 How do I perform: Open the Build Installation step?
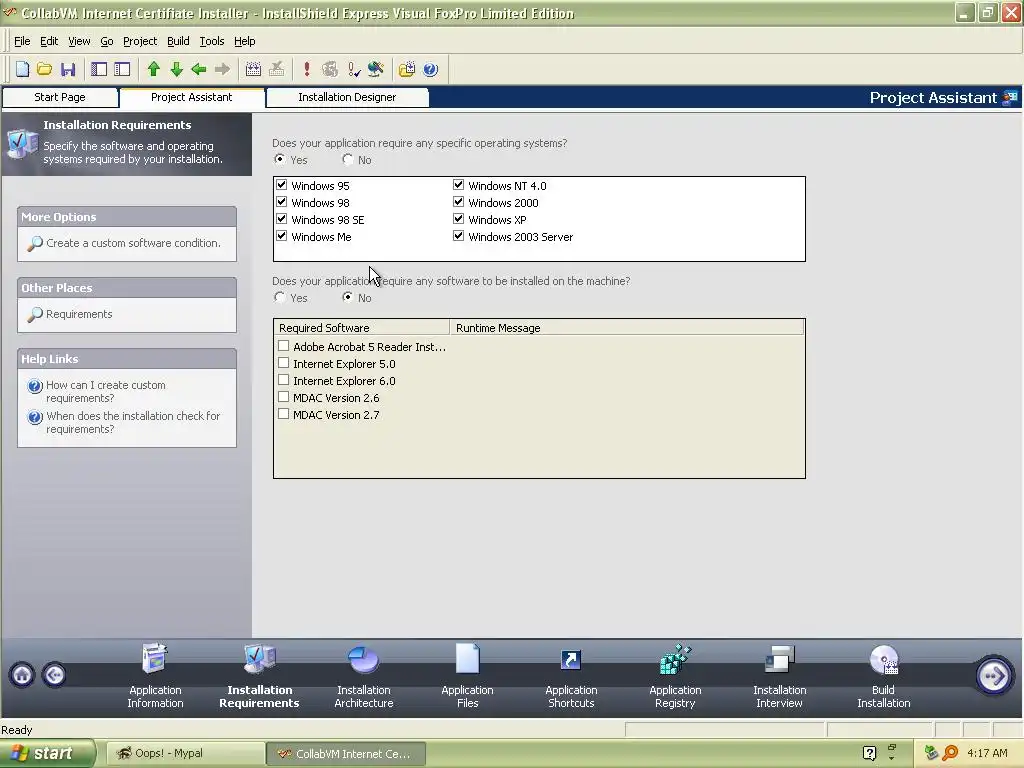click(884, 676)
